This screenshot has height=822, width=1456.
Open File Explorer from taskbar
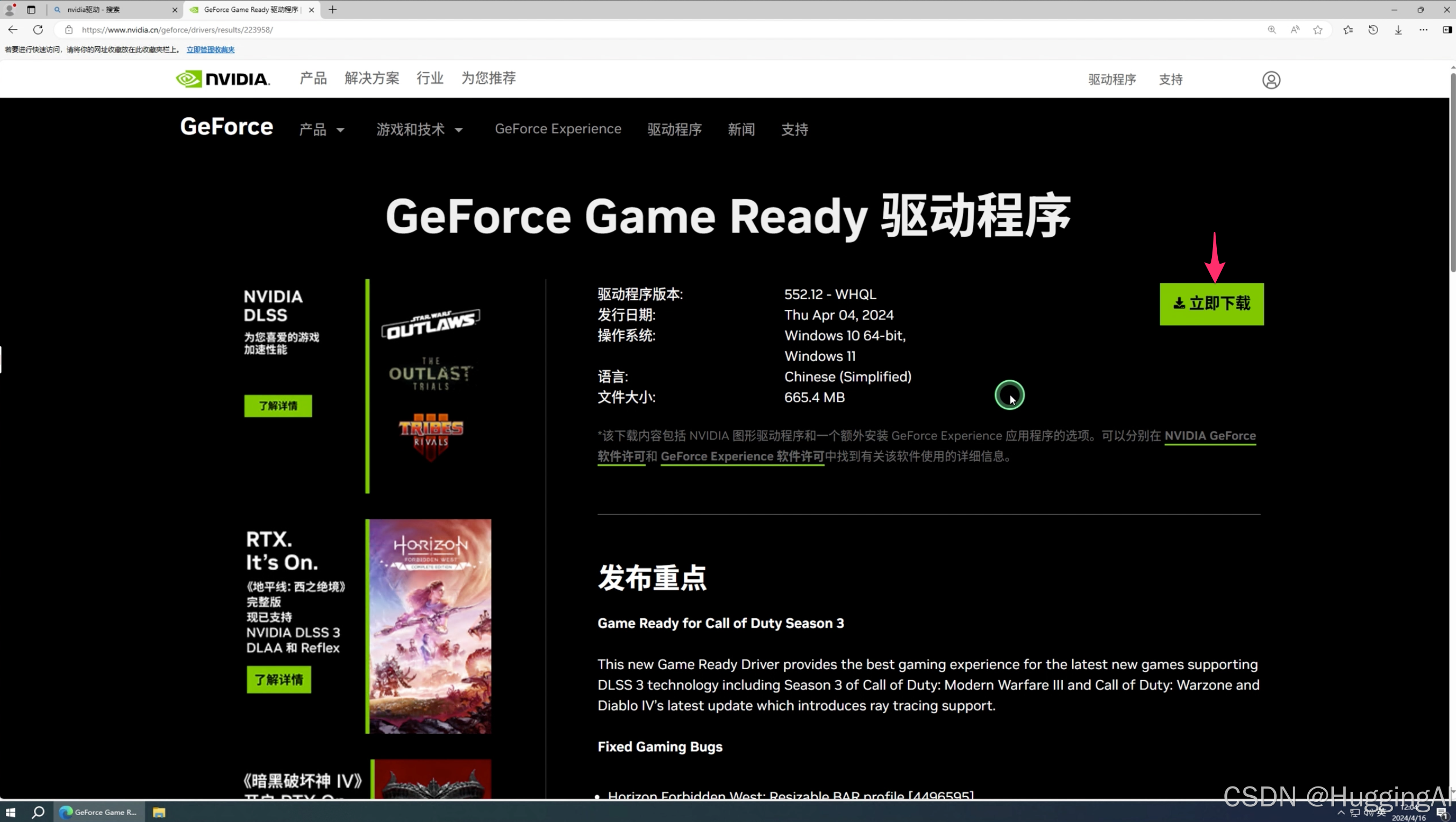[159, 812]
